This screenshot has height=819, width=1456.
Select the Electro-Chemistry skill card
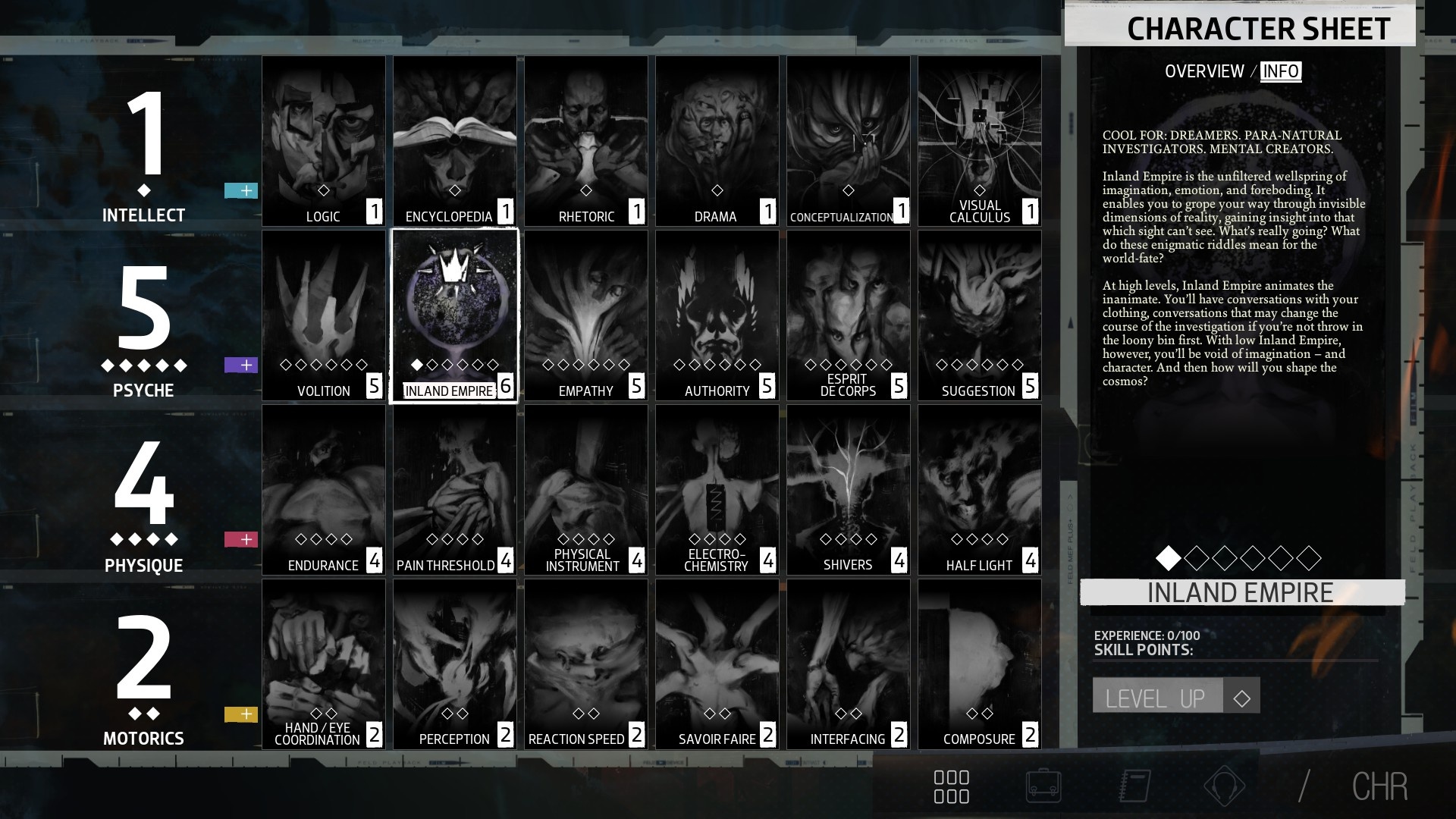pos(717,490)
